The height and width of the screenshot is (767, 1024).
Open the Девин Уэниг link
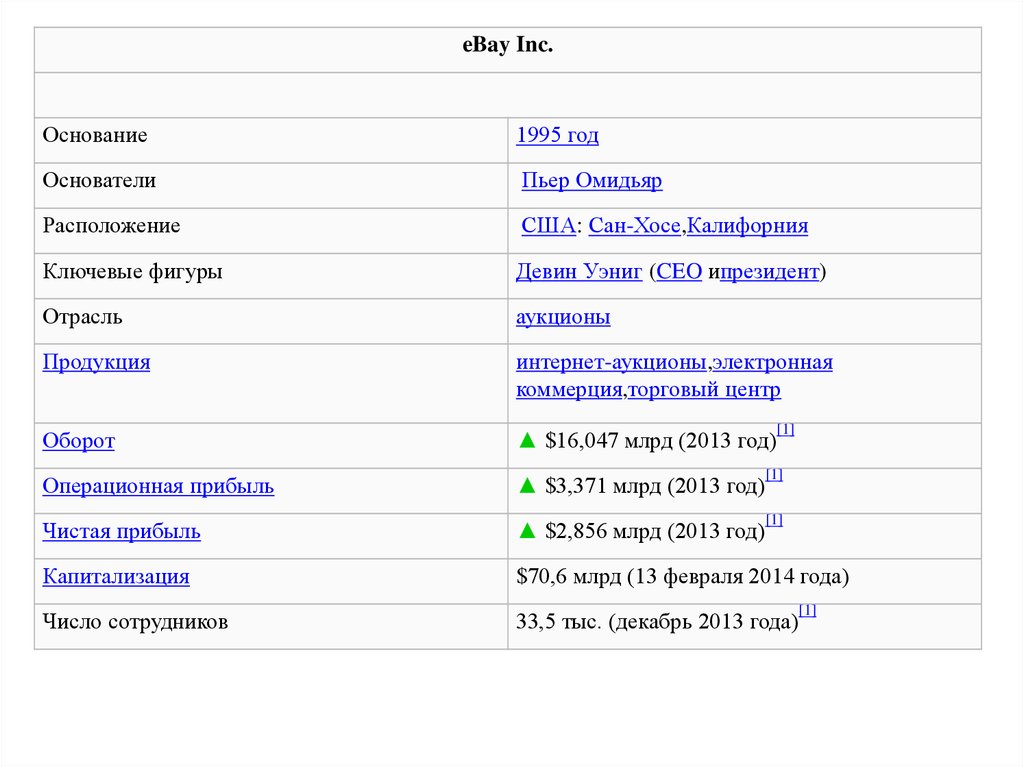(x=579, y=271)
